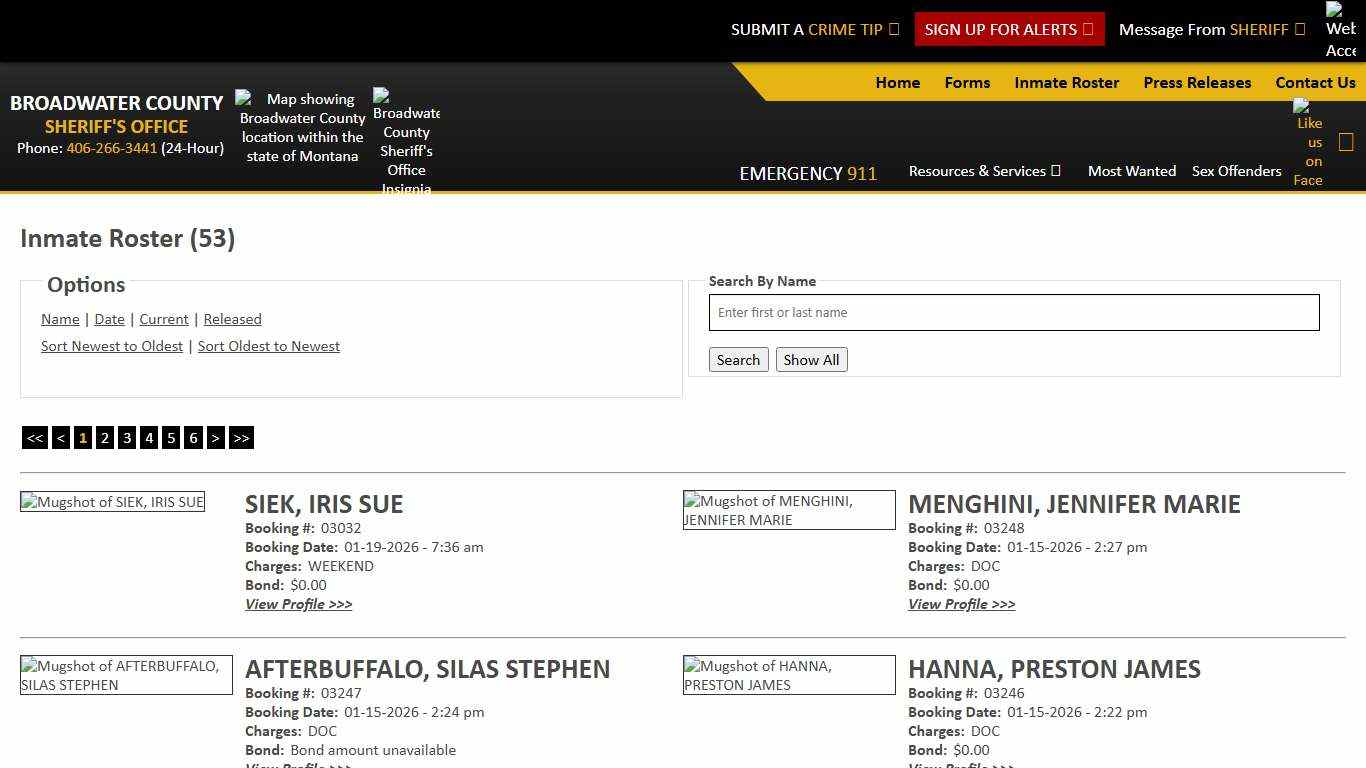Image resolution: width=1366 pixels, height=768 pixels.
Task: Select the Sort Newest to Oldest link
Action: point(112,346)
